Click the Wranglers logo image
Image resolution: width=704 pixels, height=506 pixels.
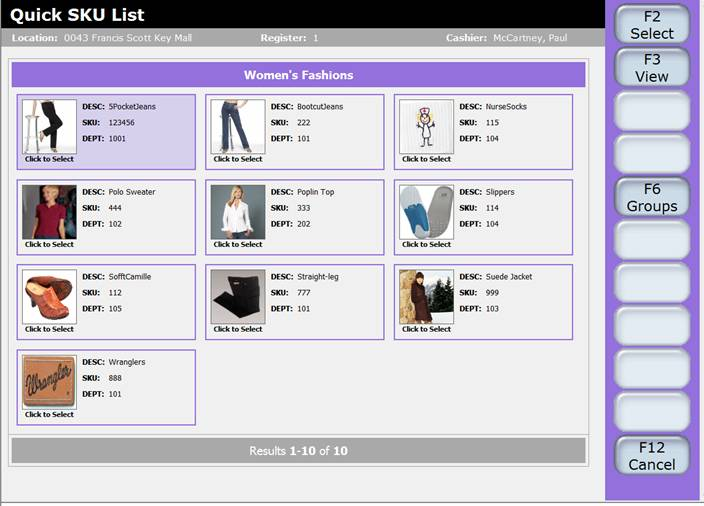pyautogui.click(x=49, y=381)
